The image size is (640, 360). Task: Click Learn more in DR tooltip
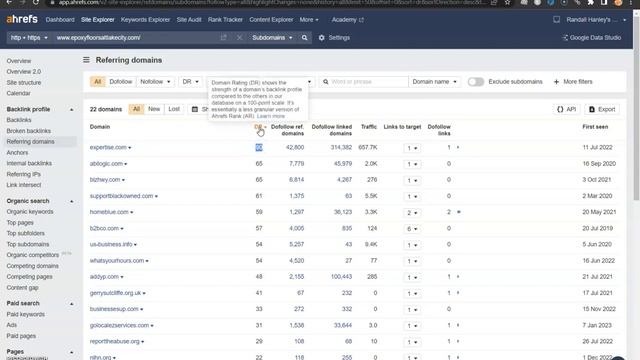click(271, 116)
